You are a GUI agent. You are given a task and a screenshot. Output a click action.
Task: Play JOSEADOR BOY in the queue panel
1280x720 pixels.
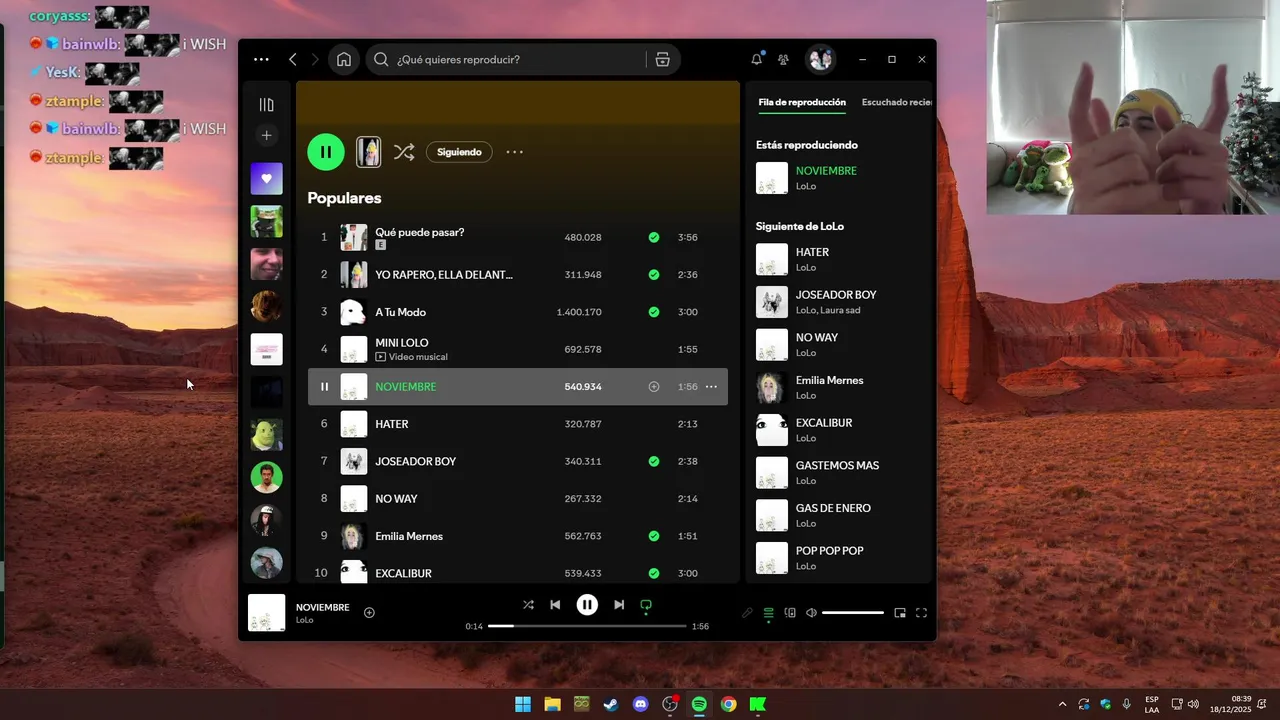point(840,302)
